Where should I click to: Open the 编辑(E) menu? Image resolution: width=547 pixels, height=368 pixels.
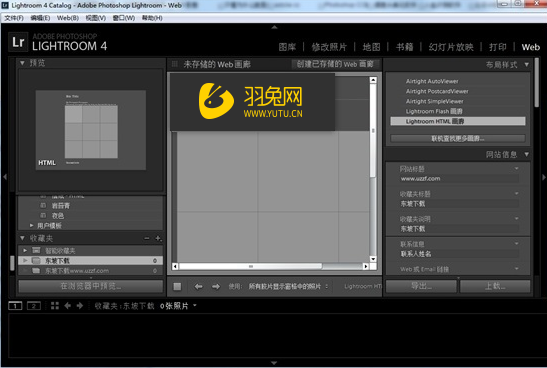coord(40,18)
